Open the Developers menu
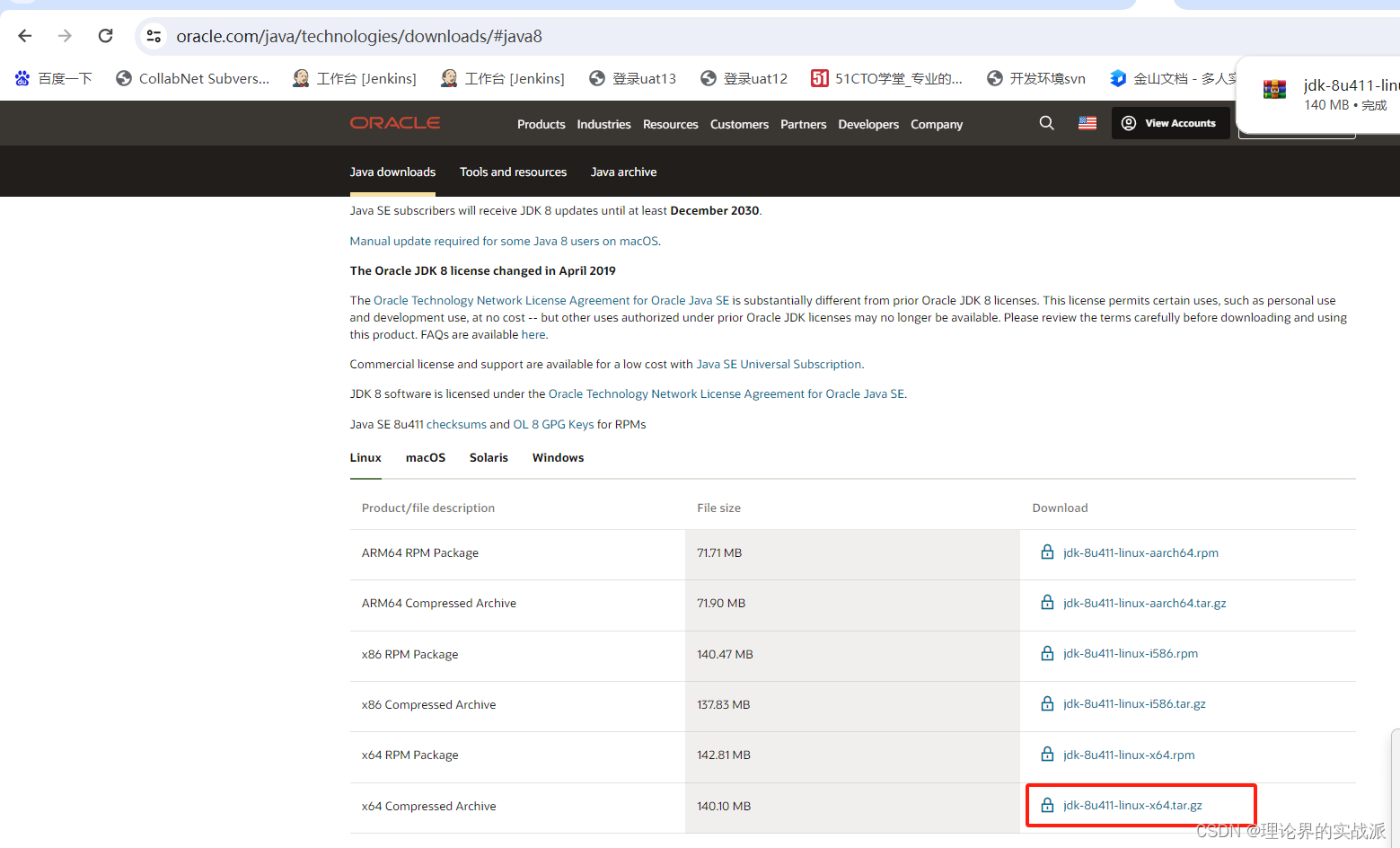This screenshot has height=848, width=1400. 868,124
